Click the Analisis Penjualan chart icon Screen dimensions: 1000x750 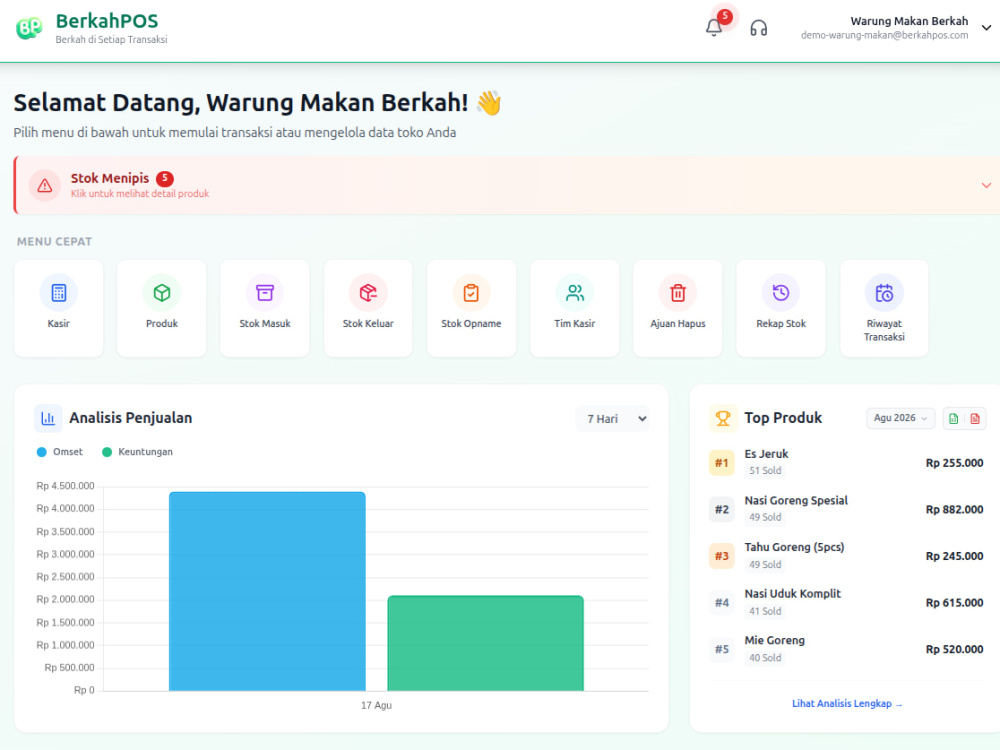[48, 418]
